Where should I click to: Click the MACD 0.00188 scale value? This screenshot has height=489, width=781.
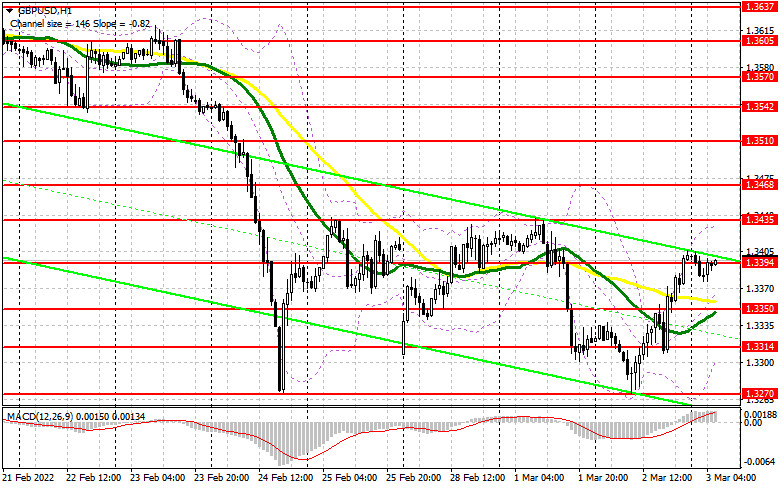pyautogui.click(x=759, y=414)
